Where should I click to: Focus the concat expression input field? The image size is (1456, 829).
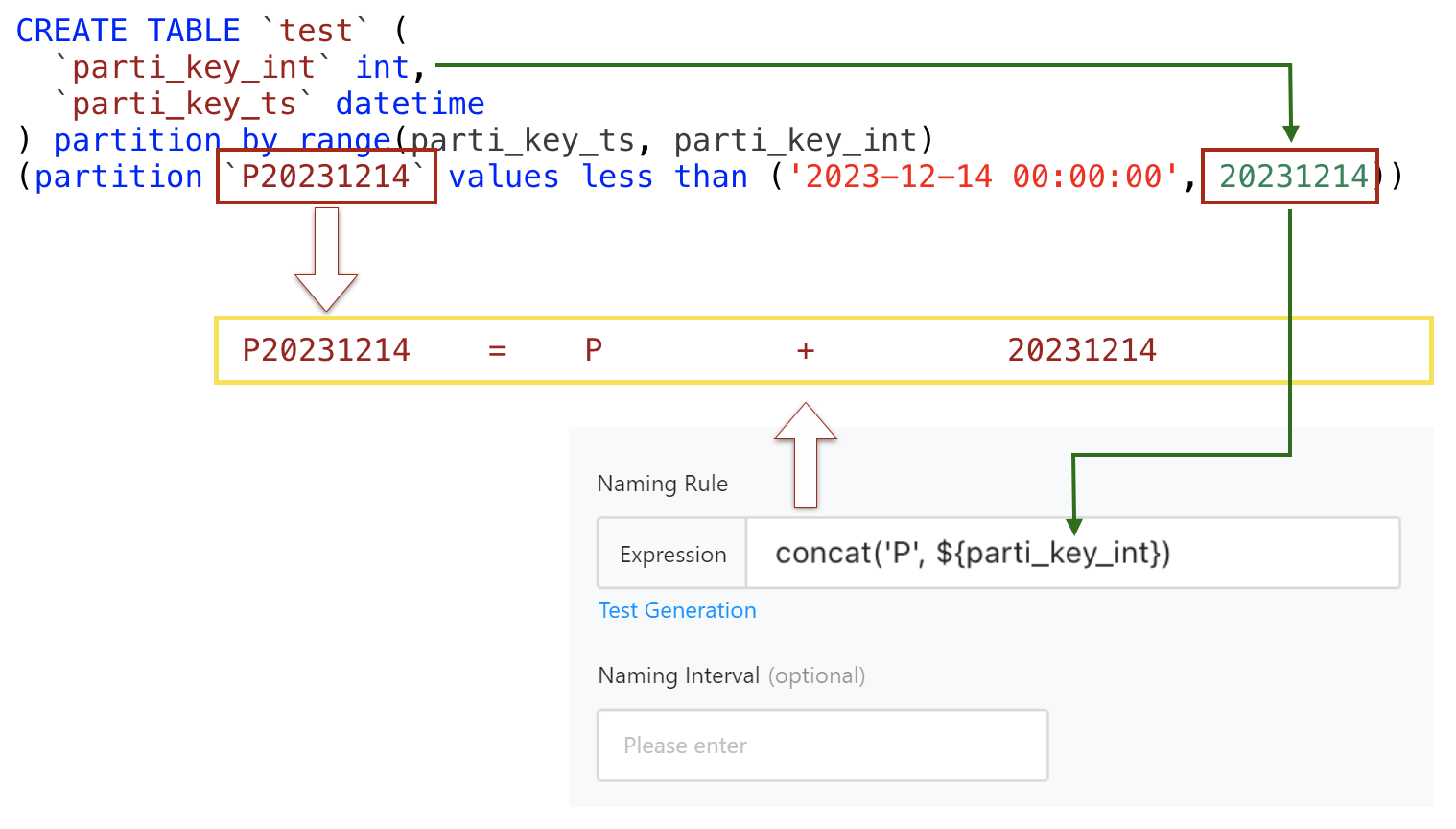tap(1072, 554)
